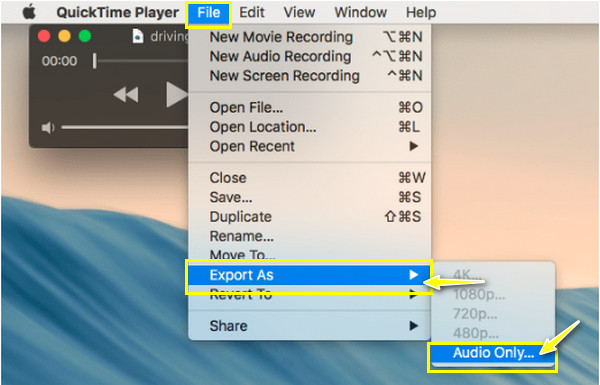Viewport: 600px width, 385px height.
Task: Close the File menu
Action: pos(209,13)
